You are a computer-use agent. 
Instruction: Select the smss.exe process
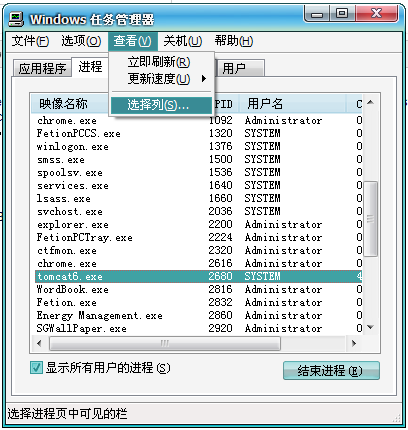coord(199,160)
